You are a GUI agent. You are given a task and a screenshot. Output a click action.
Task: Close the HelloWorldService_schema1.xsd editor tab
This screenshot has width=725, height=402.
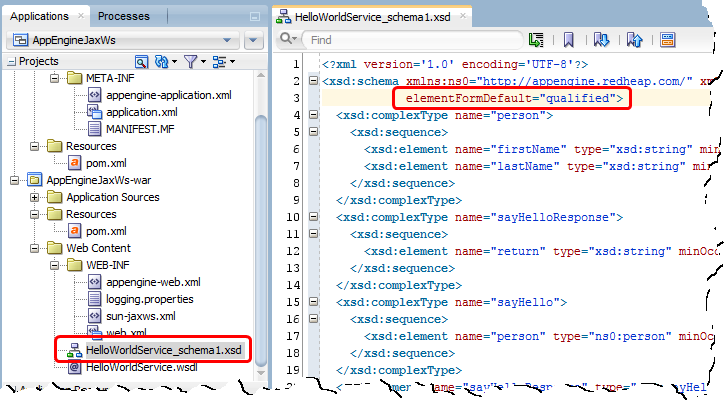click(x=463, y=16)
